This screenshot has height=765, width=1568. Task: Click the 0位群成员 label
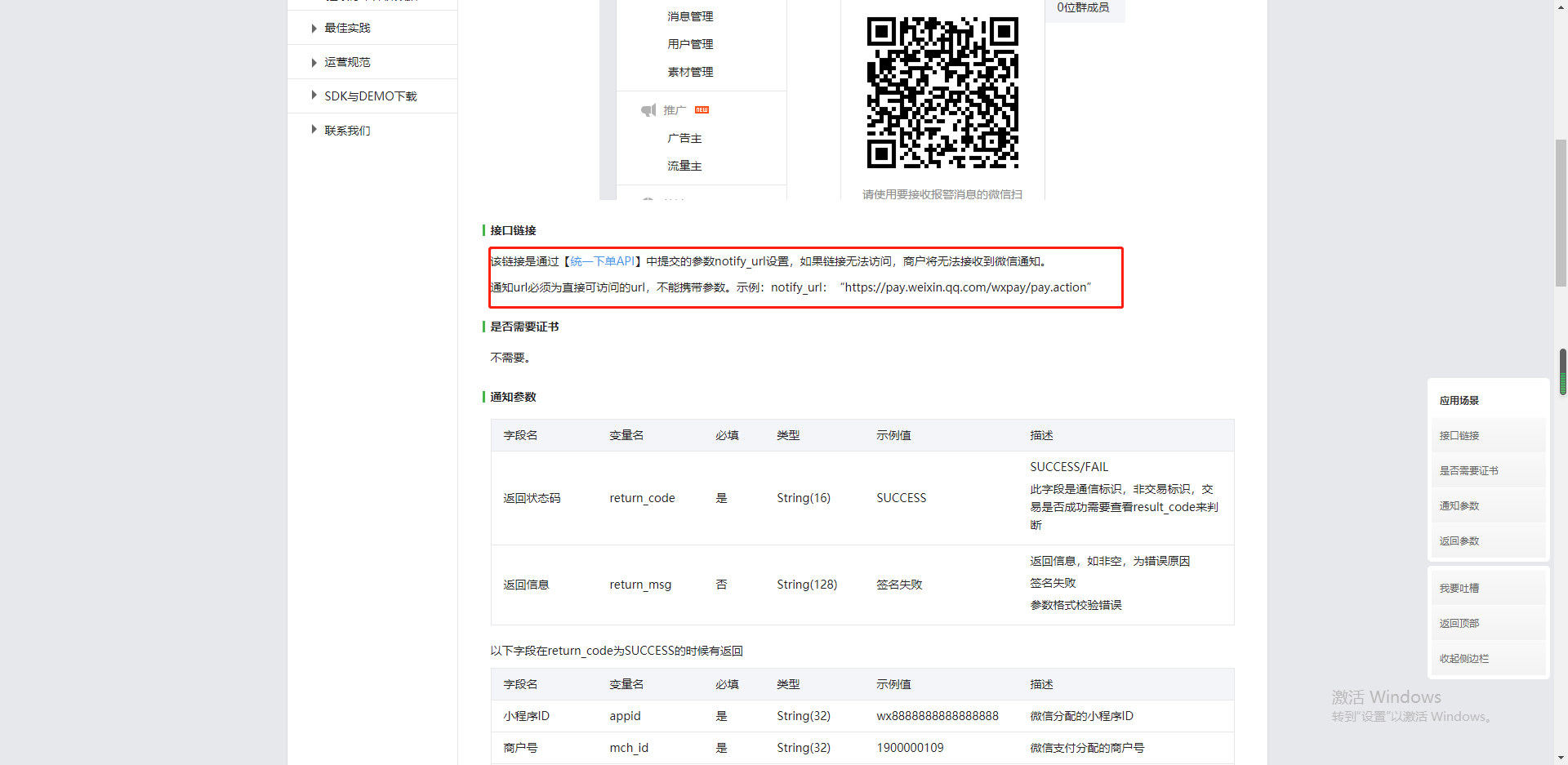tap(1083, 7)
